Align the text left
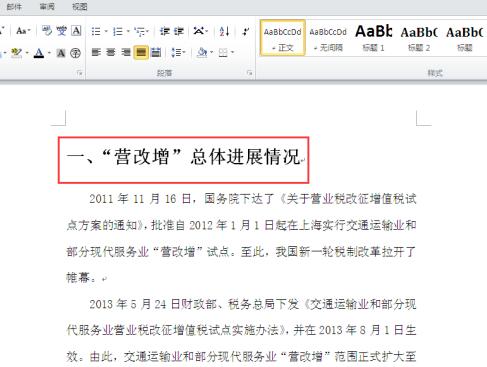487x367 pixels. [x=96, y=52]
